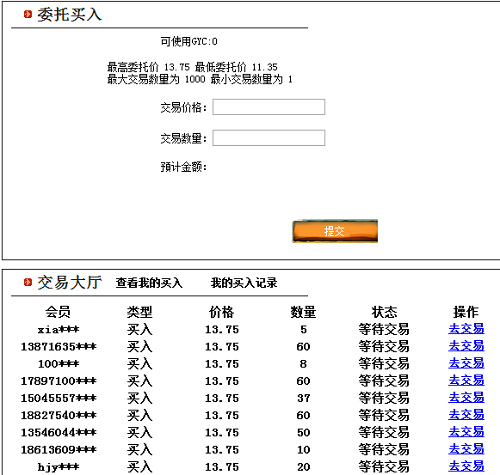Screen dimensions: 500x475
Task: Select the 状态 column header
Action: (384, 312)
